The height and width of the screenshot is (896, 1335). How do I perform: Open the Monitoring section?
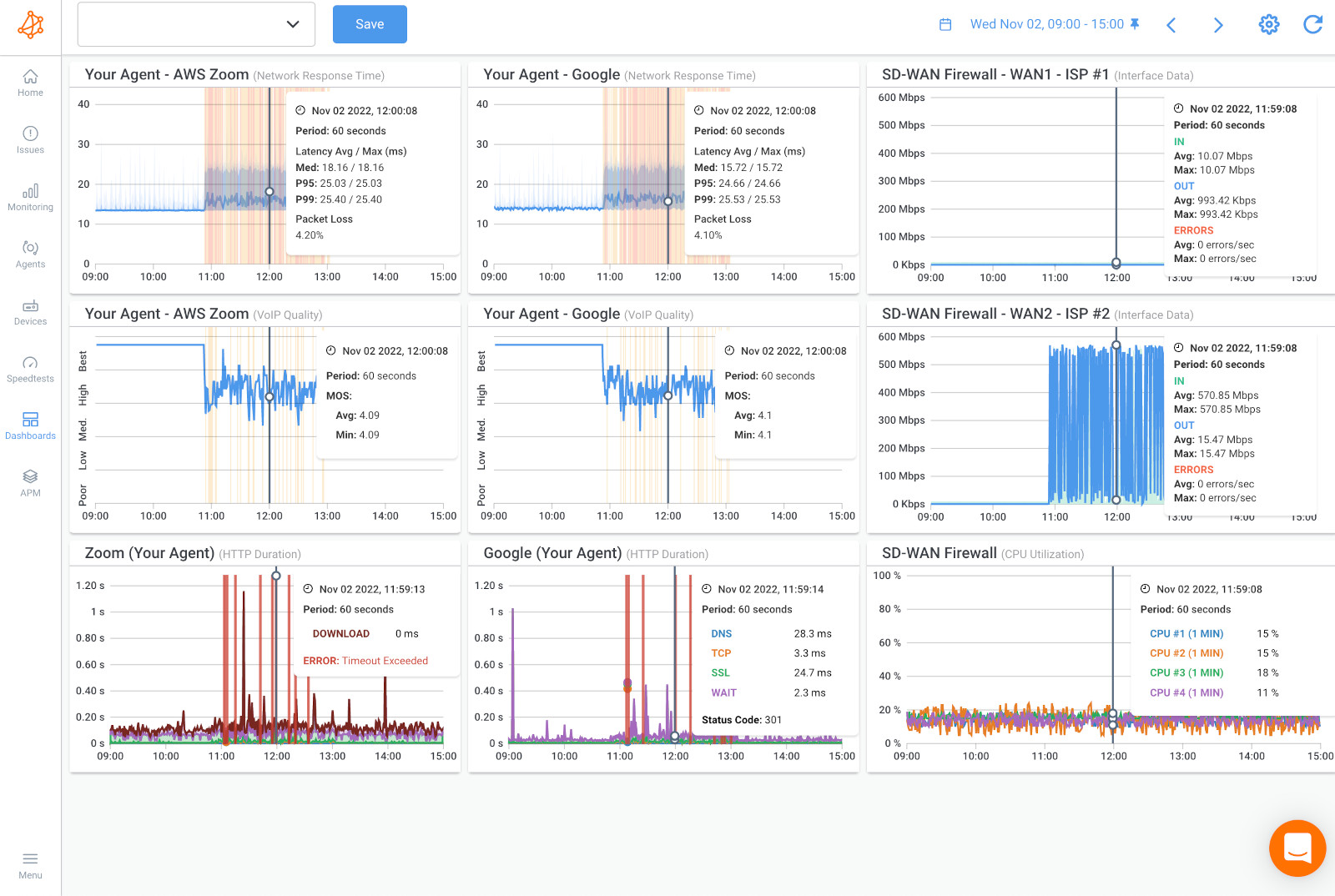coord(30,194)
